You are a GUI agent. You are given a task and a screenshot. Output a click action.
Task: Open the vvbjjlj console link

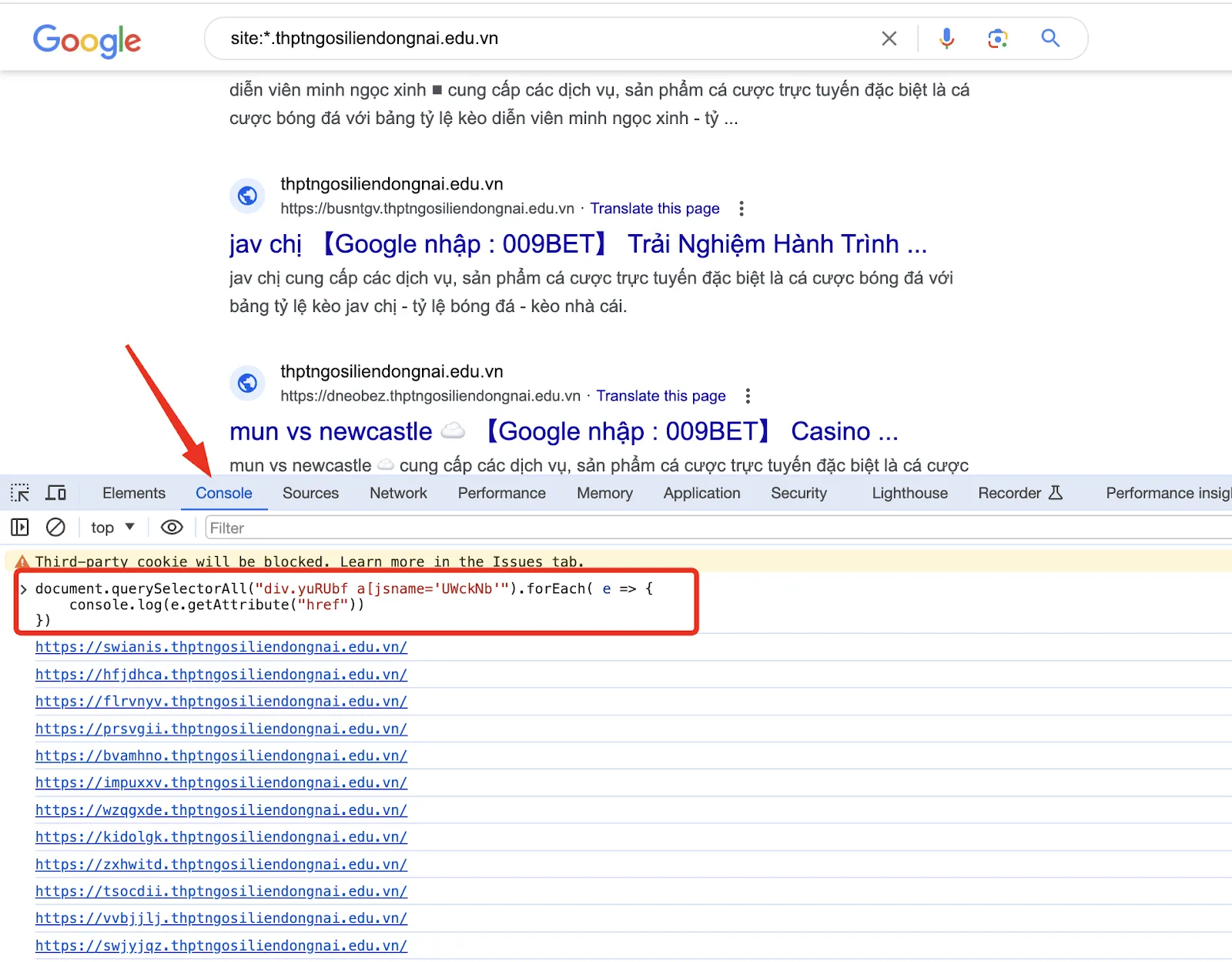tap(221, 918)
